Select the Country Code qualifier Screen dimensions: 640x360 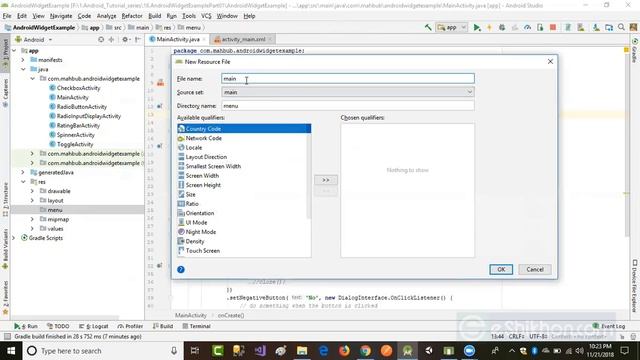244,129
